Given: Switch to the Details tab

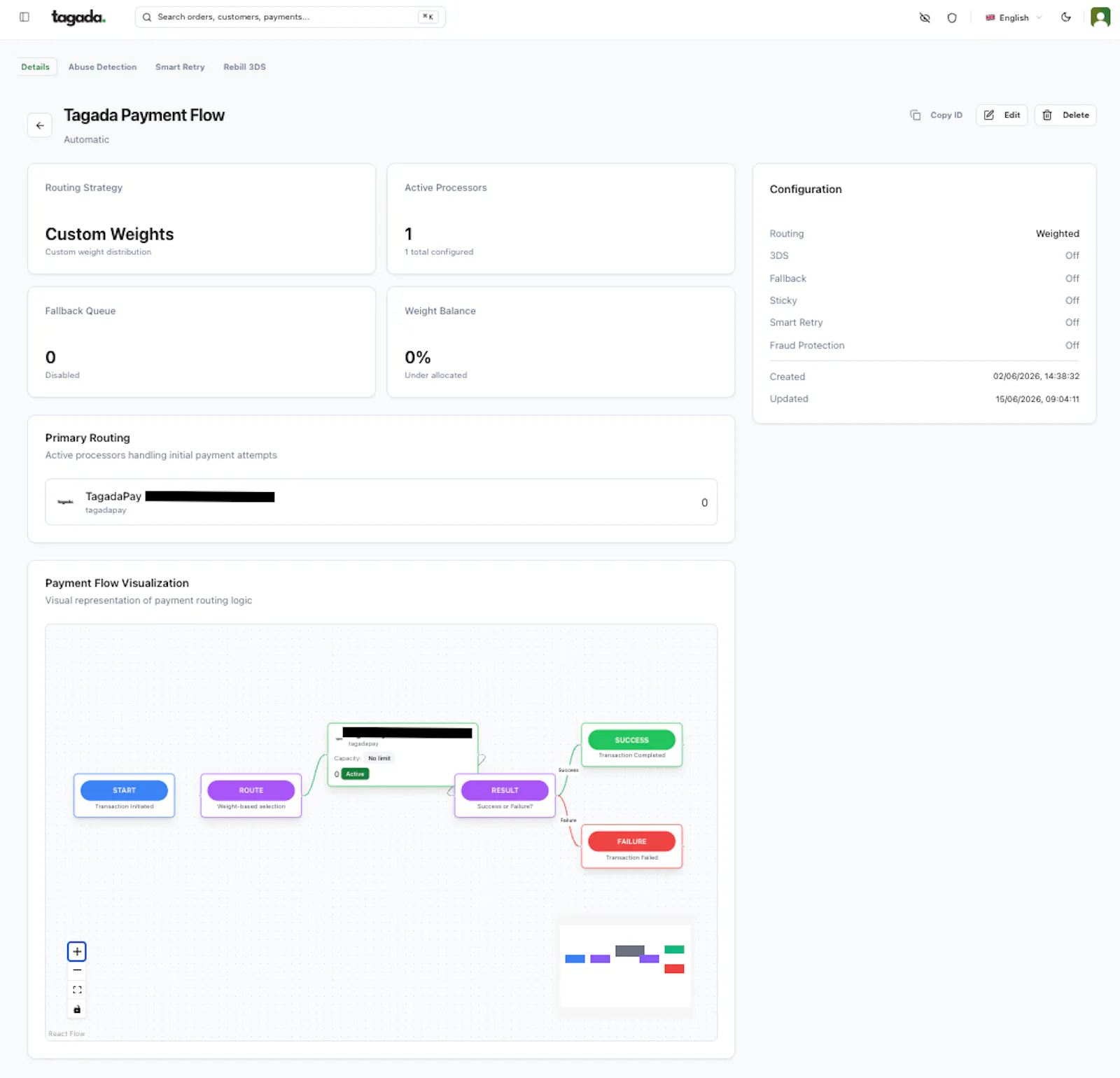Looking at the screenshot, I should (x=36, y=67).
